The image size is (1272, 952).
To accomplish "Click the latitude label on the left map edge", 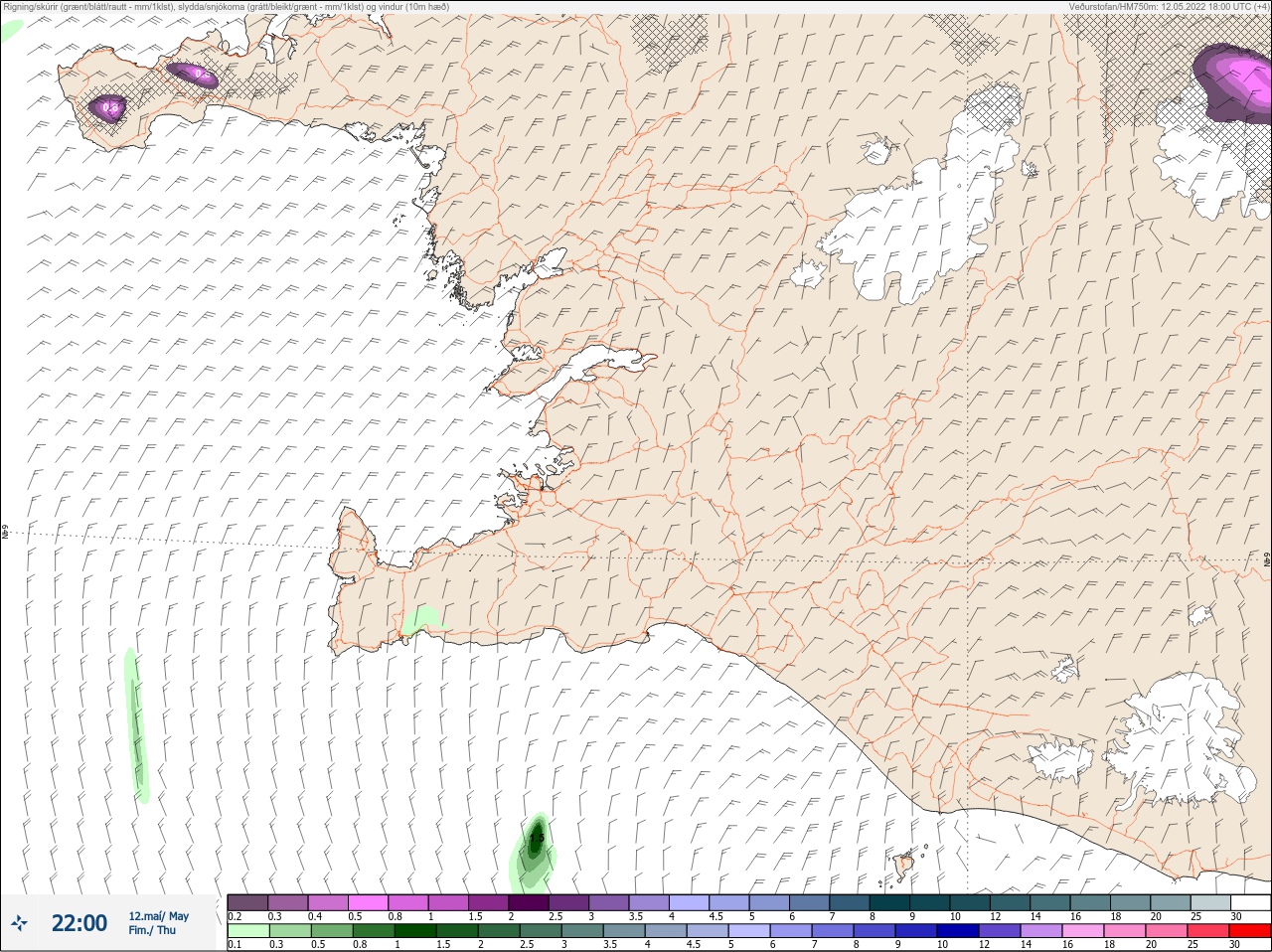I will click(6, 535).
